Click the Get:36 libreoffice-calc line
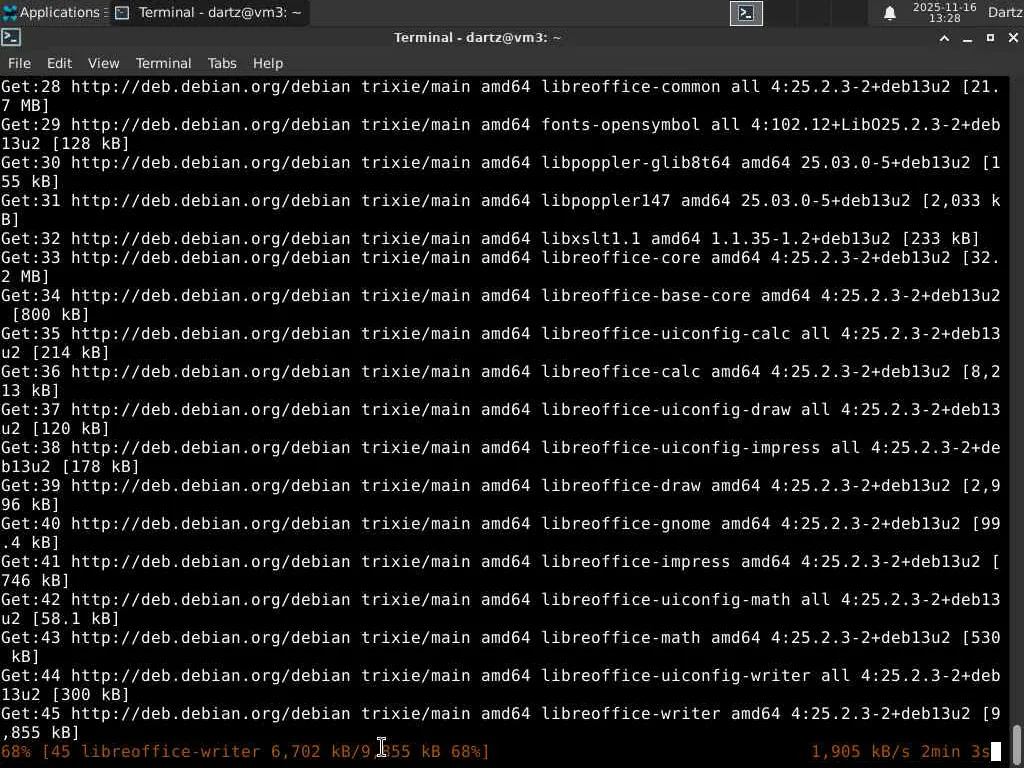Screen dimensions: 1024x768 coord(500,381)
